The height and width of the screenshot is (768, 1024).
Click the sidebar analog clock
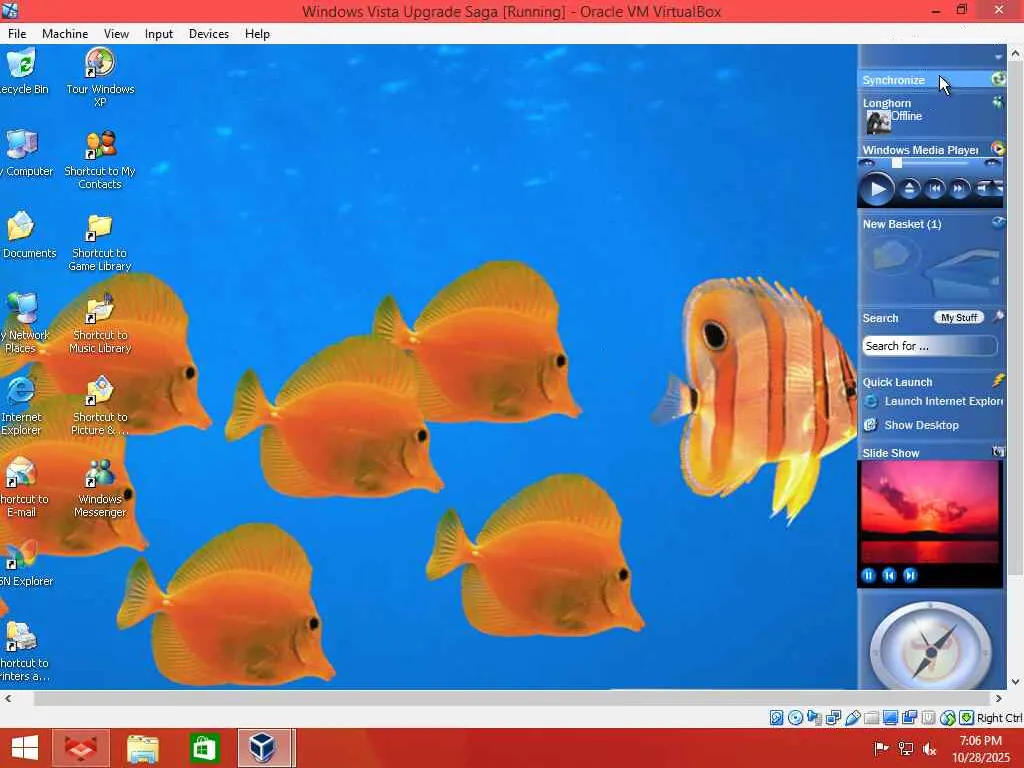931,647
